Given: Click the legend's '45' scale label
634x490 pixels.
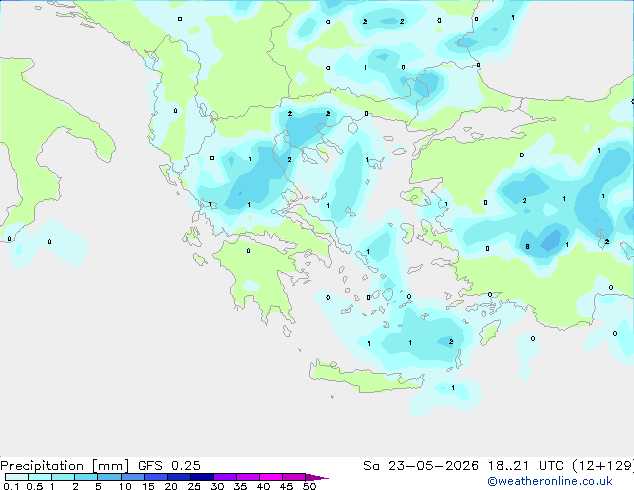Looking at the screenshot, I should pos(286,486).
